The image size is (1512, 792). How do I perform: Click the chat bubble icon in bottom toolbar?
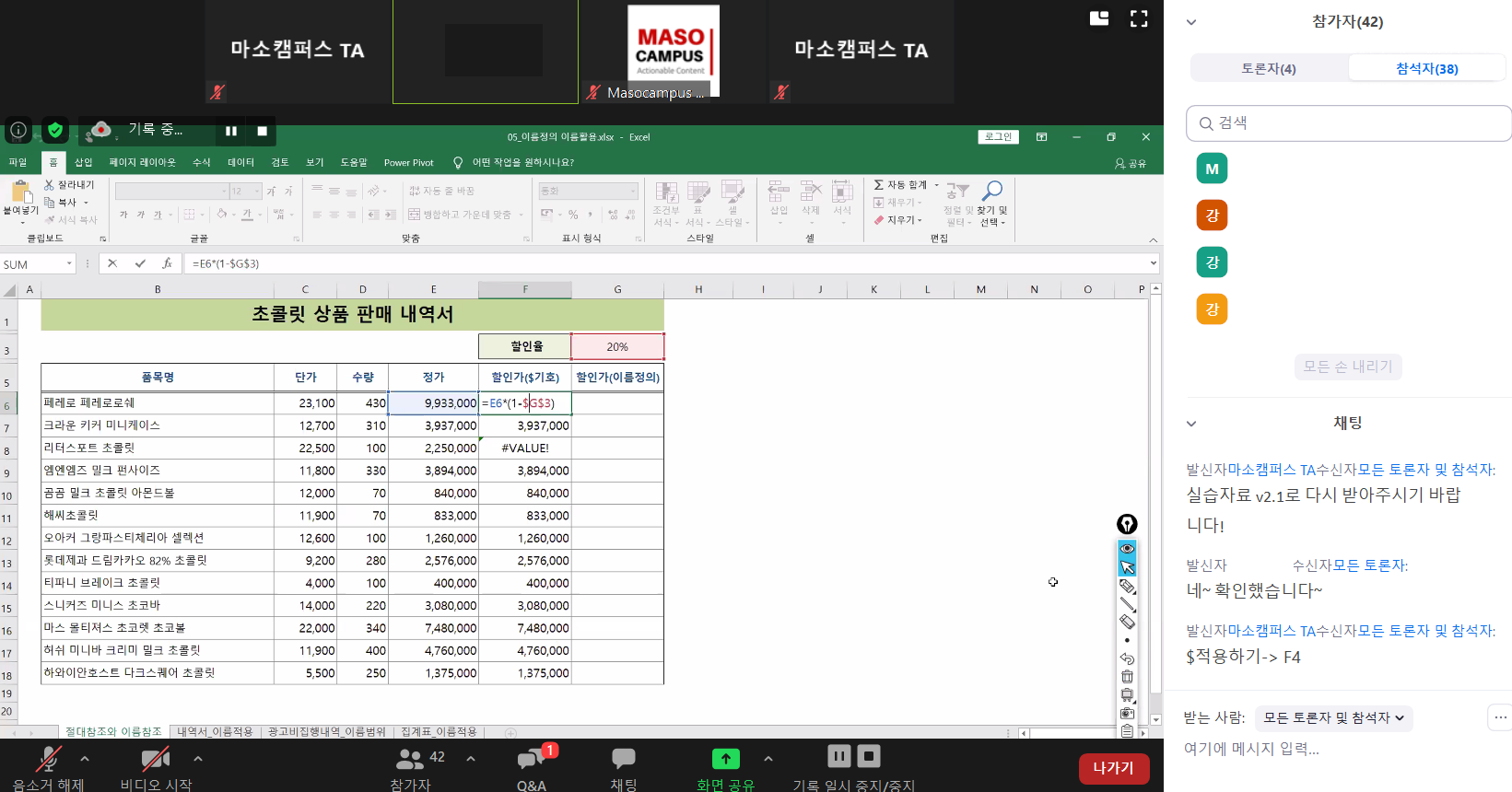(624, 759)
